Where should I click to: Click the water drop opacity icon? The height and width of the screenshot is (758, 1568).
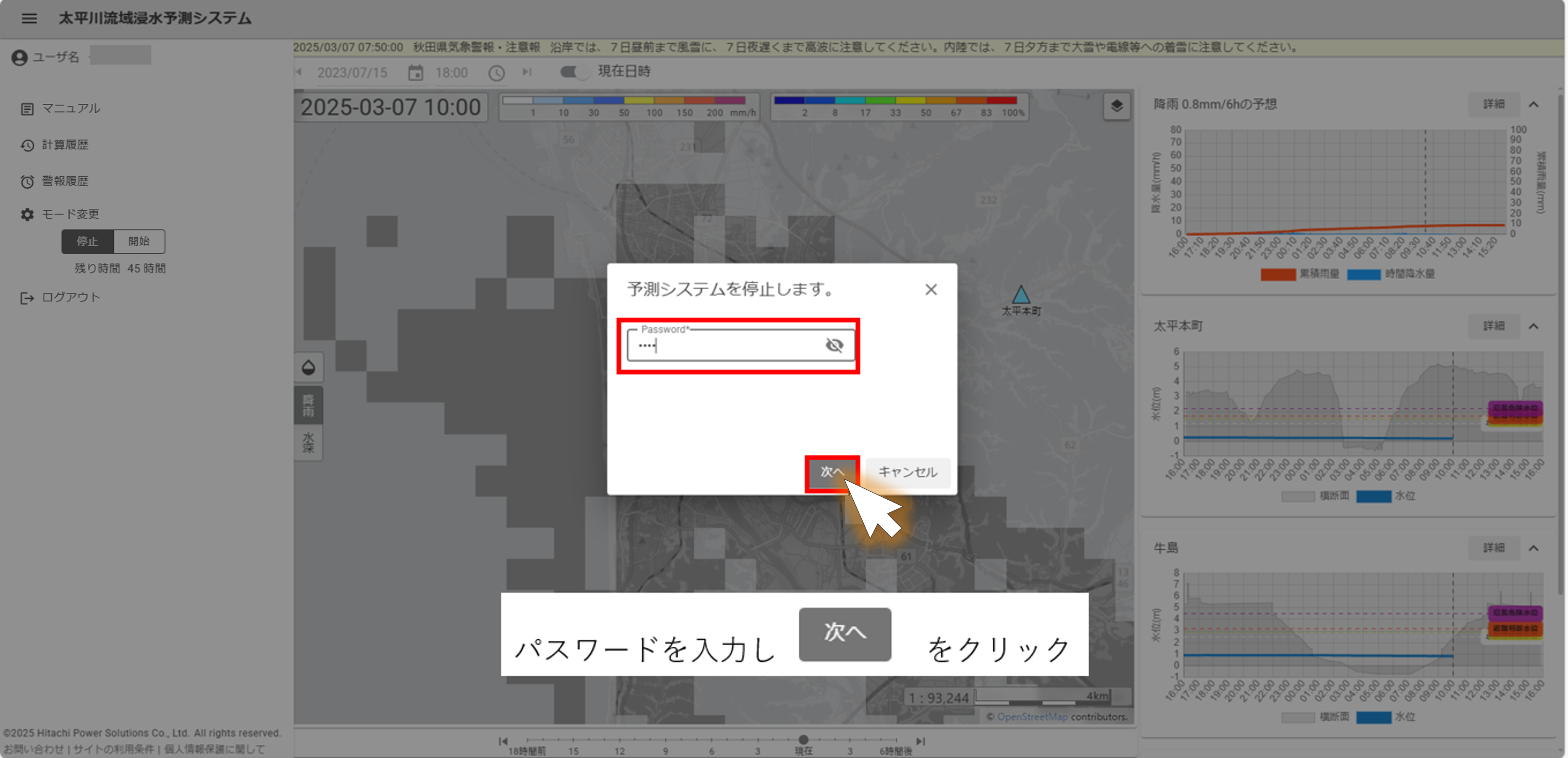[309, 367]
